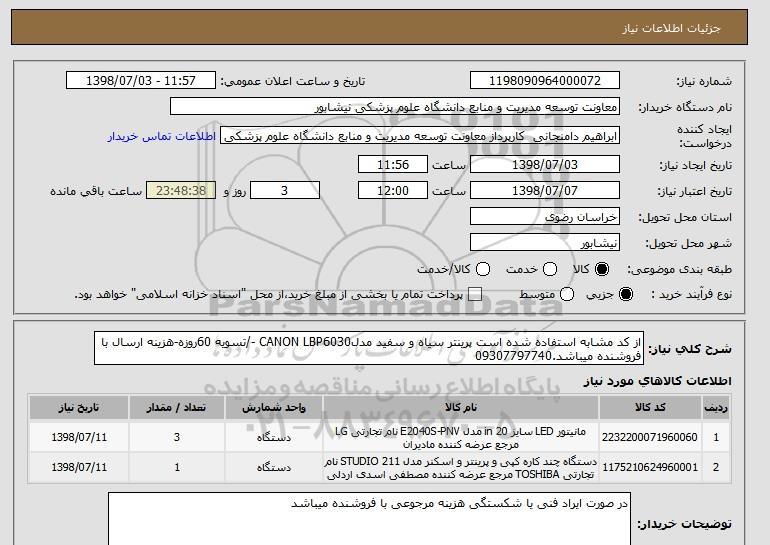Viewport: 770px width, 545px height.
Task: Click the کد کالا column header
Action: (x=650, y=408)
